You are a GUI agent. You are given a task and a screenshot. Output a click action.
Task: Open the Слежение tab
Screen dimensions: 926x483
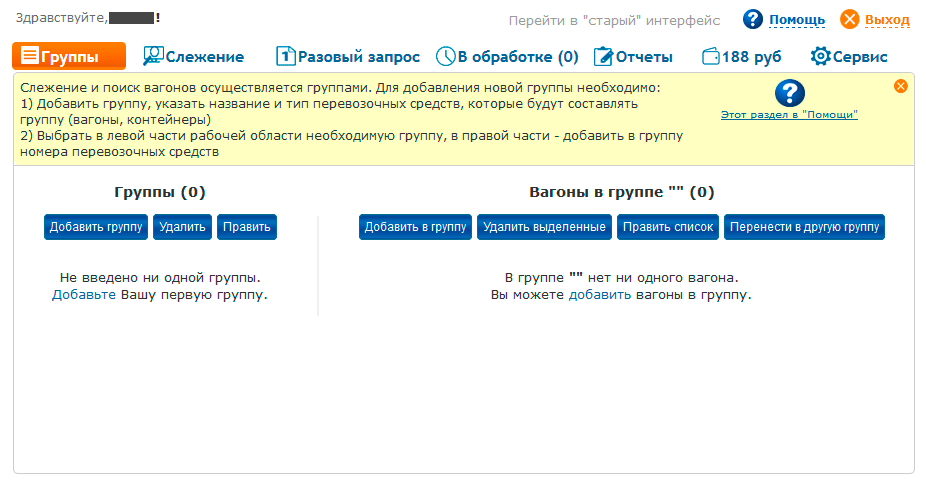204,57
